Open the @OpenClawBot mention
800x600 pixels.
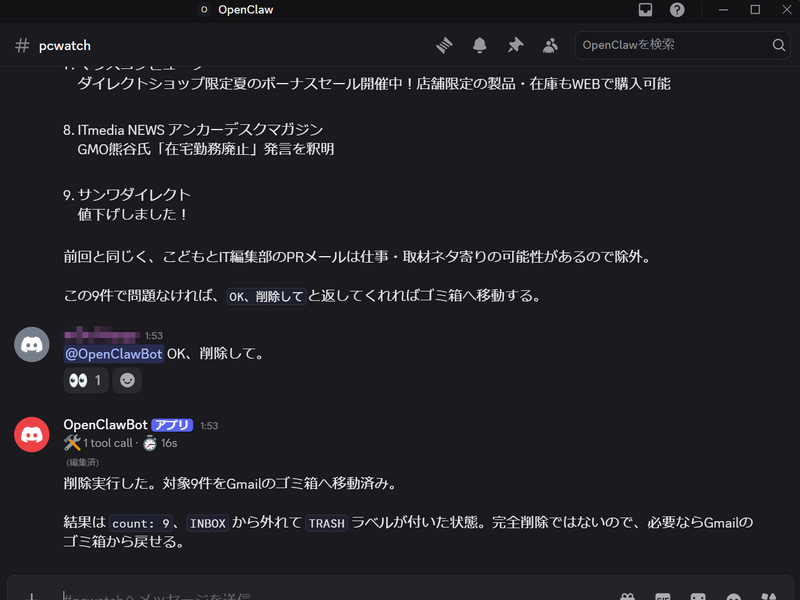(x=113, y=354)
